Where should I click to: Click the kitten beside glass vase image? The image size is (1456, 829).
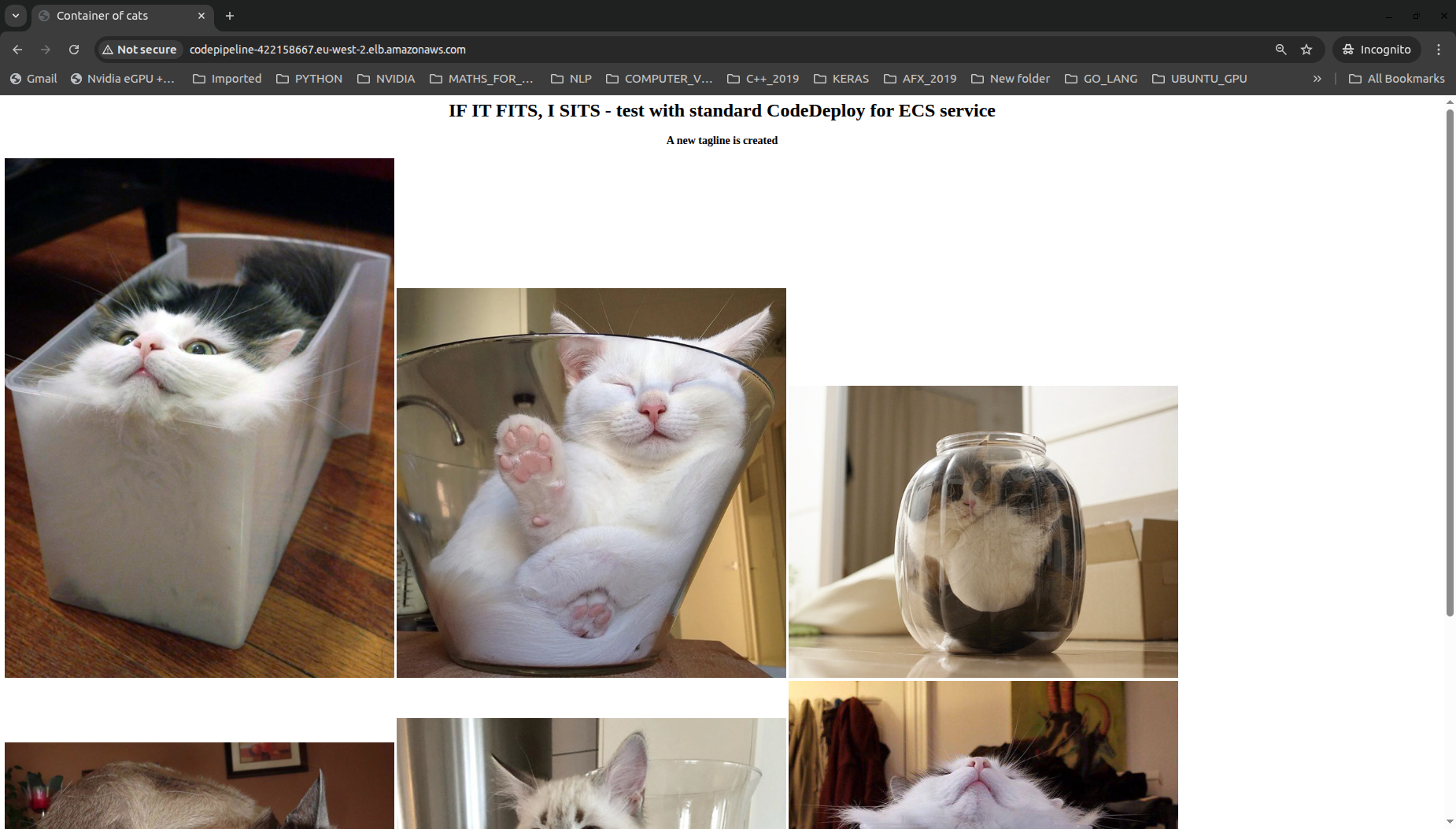point(591,773)
